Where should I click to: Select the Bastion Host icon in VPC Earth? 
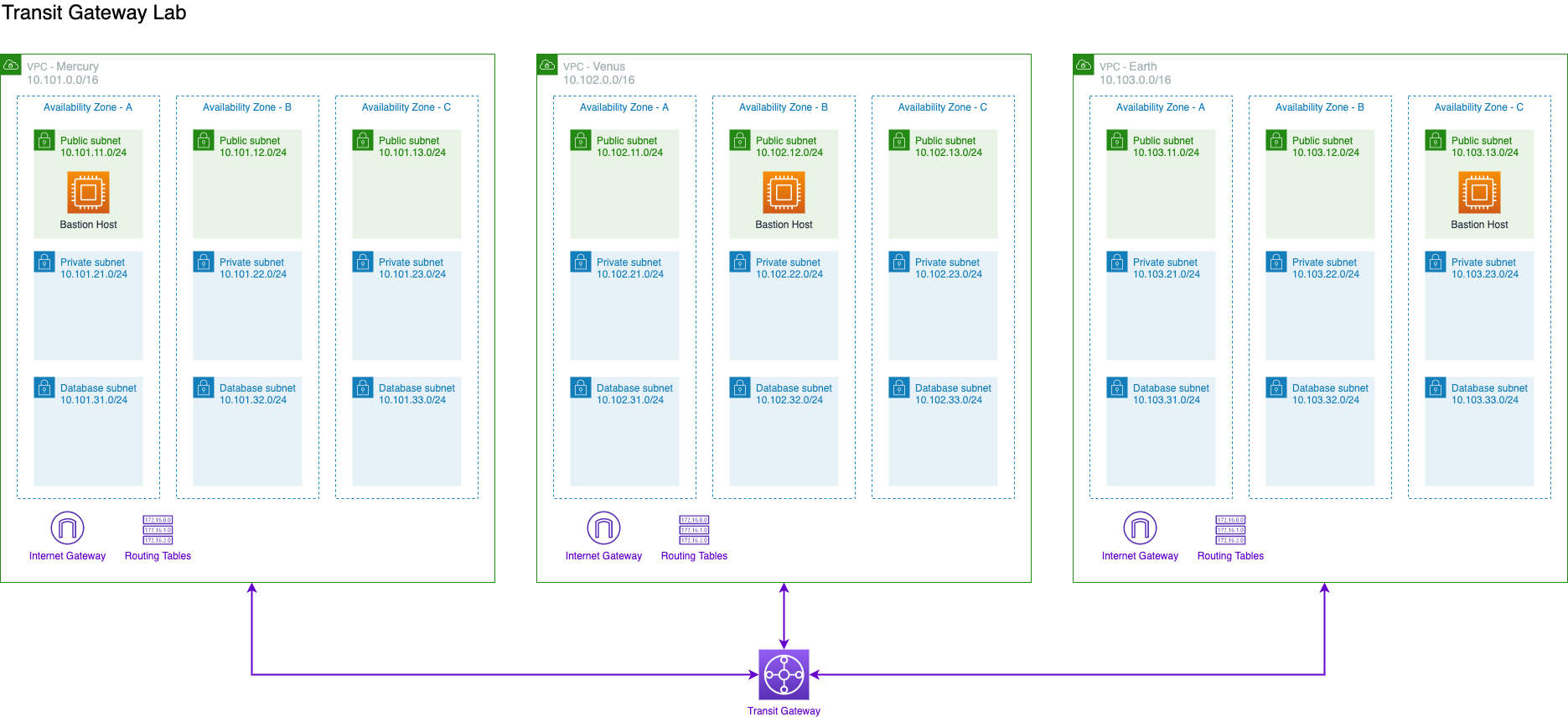point(1479,192)
